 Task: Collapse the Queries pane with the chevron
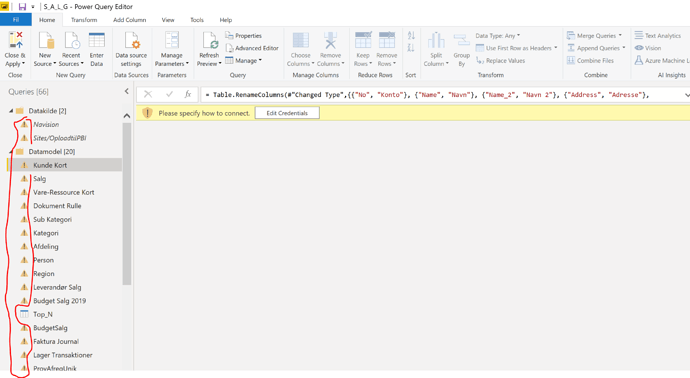(127, 92)
